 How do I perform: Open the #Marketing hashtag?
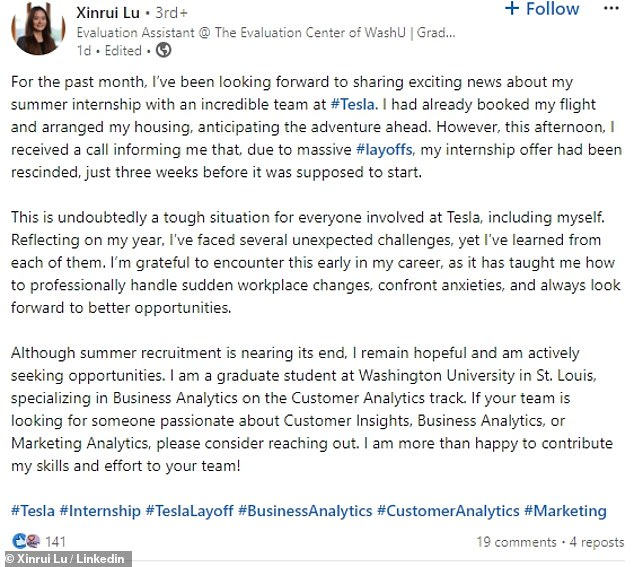click(565, 511)
